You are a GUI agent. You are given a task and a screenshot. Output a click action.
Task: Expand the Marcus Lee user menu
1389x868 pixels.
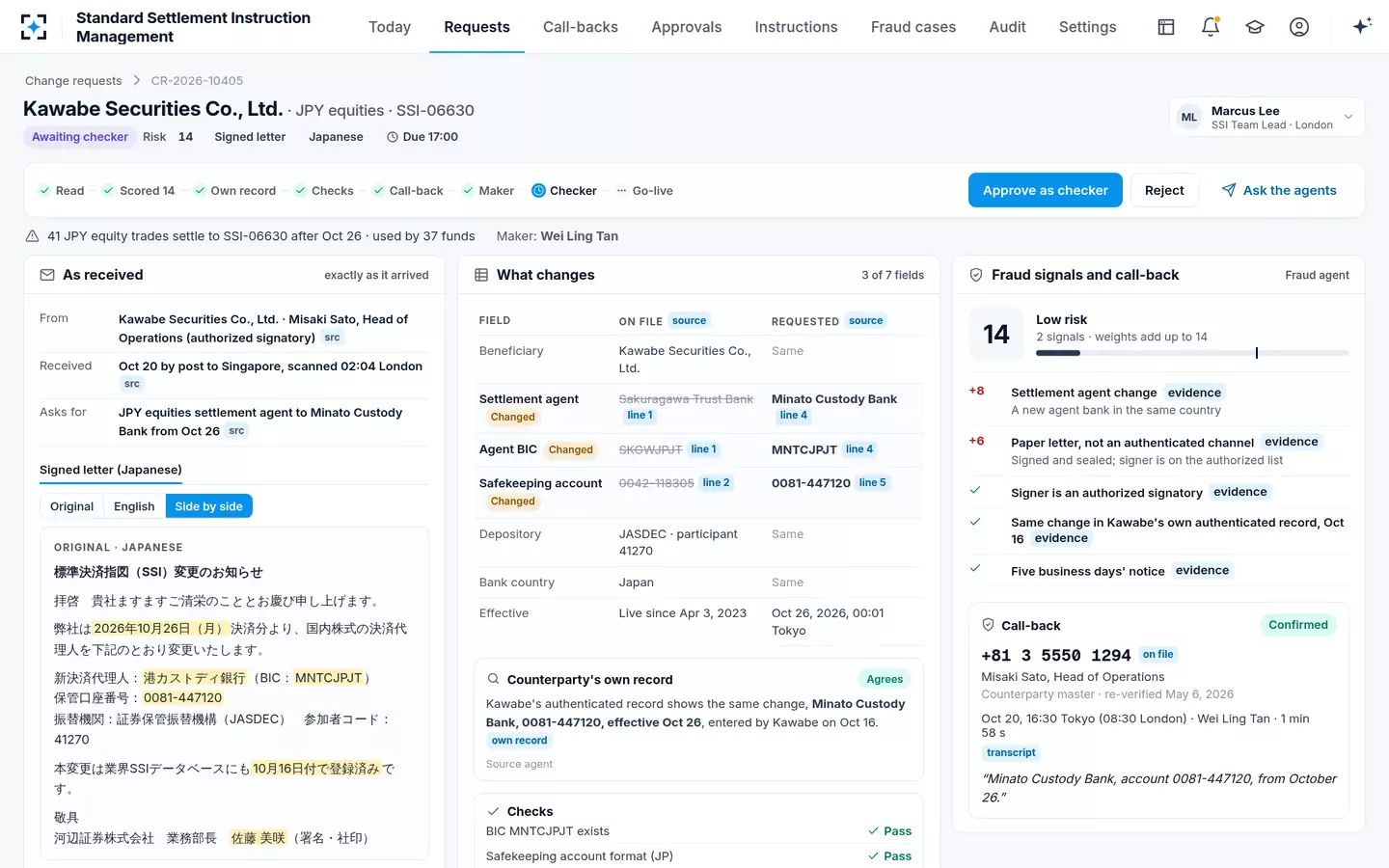tap(1266, 118)
